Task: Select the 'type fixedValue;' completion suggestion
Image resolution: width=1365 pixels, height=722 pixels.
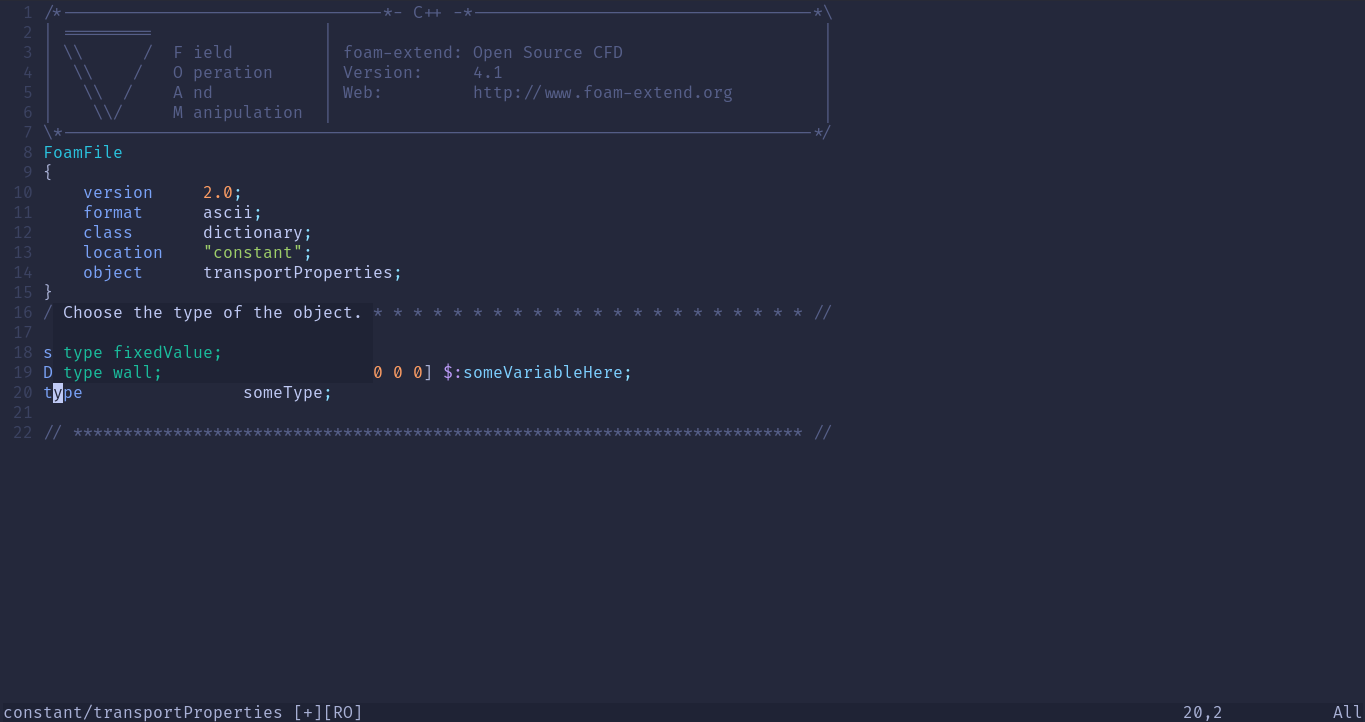Action: pos(142,352)
